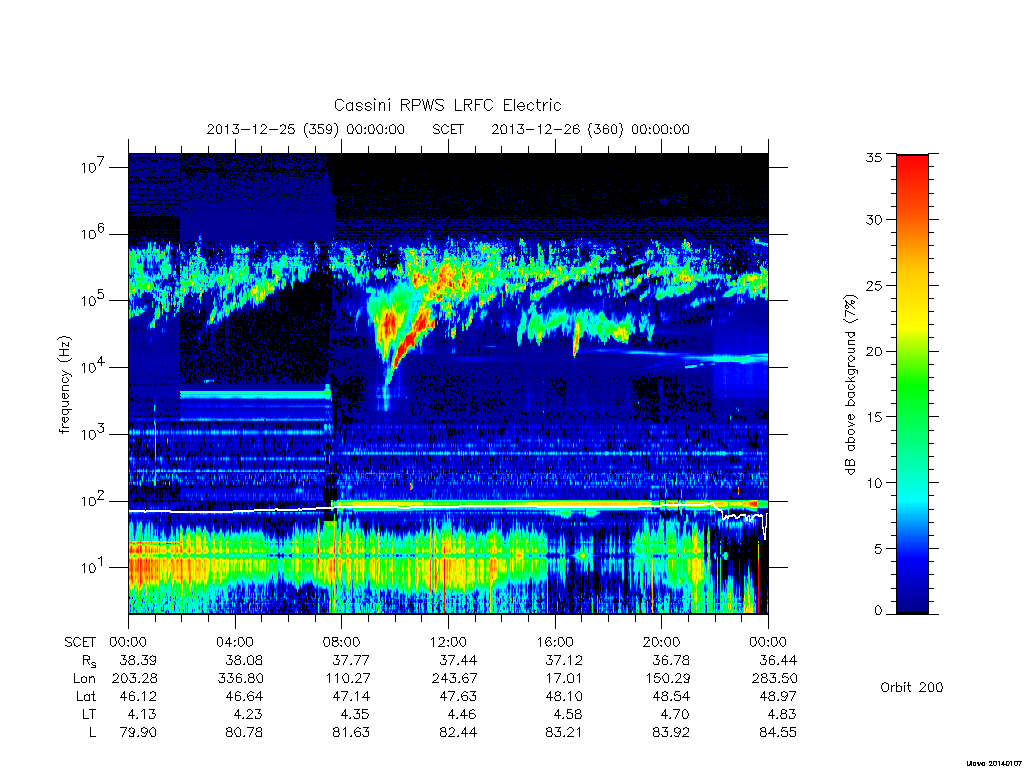This screenshot has height=768, width=1024.
Task: Click the 'frequency (Hz)' axis label
Action: 64,385
